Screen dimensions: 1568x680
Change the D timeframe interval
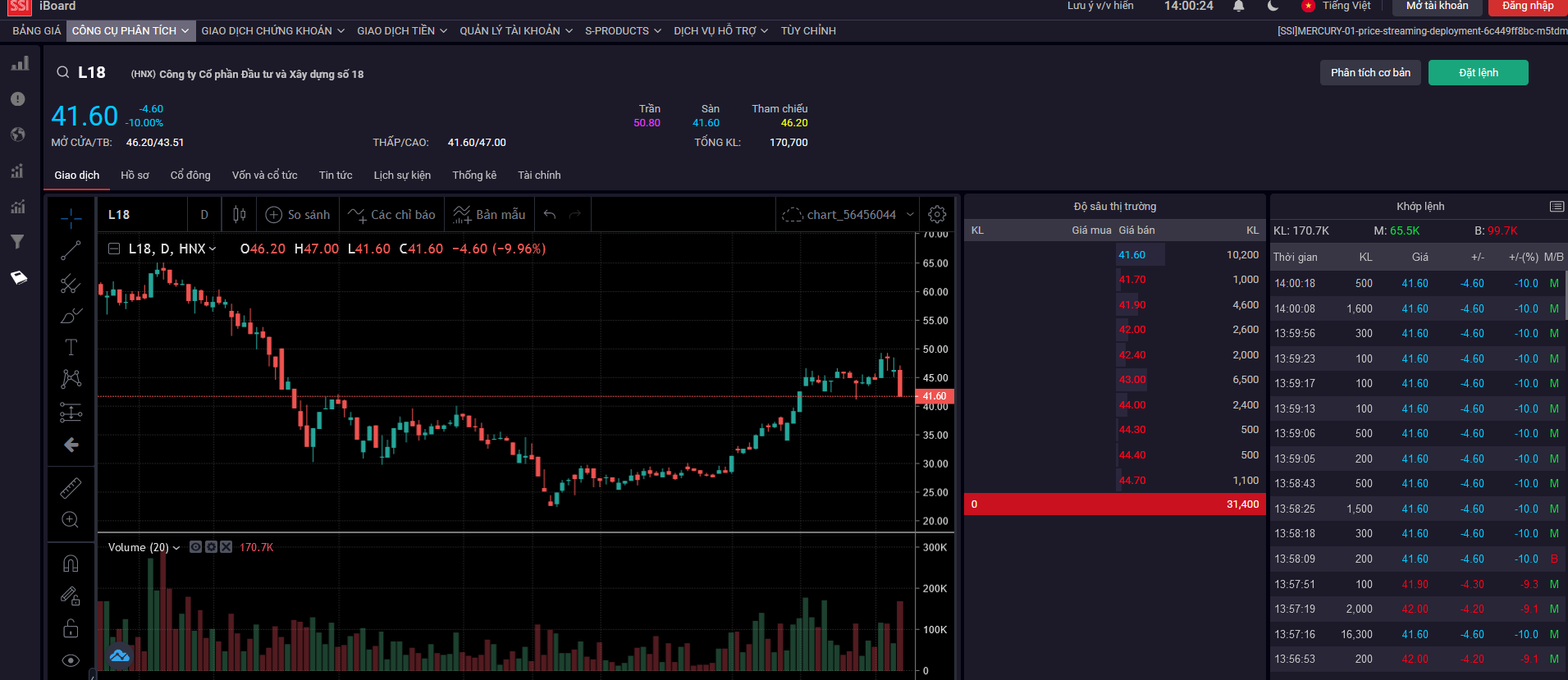(204, 215)
